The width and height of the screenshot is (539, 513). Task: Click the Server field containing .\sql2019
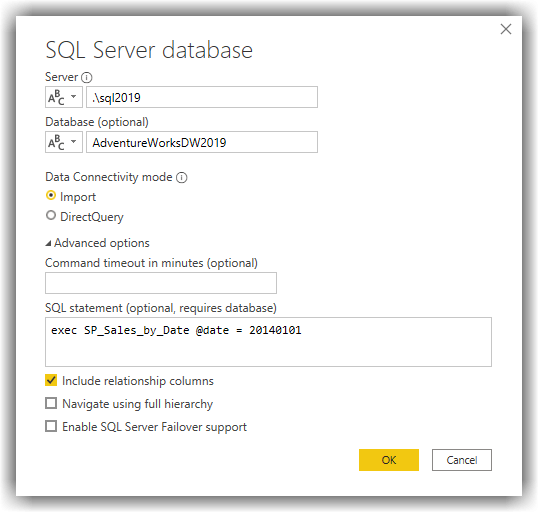coord(202,97)
